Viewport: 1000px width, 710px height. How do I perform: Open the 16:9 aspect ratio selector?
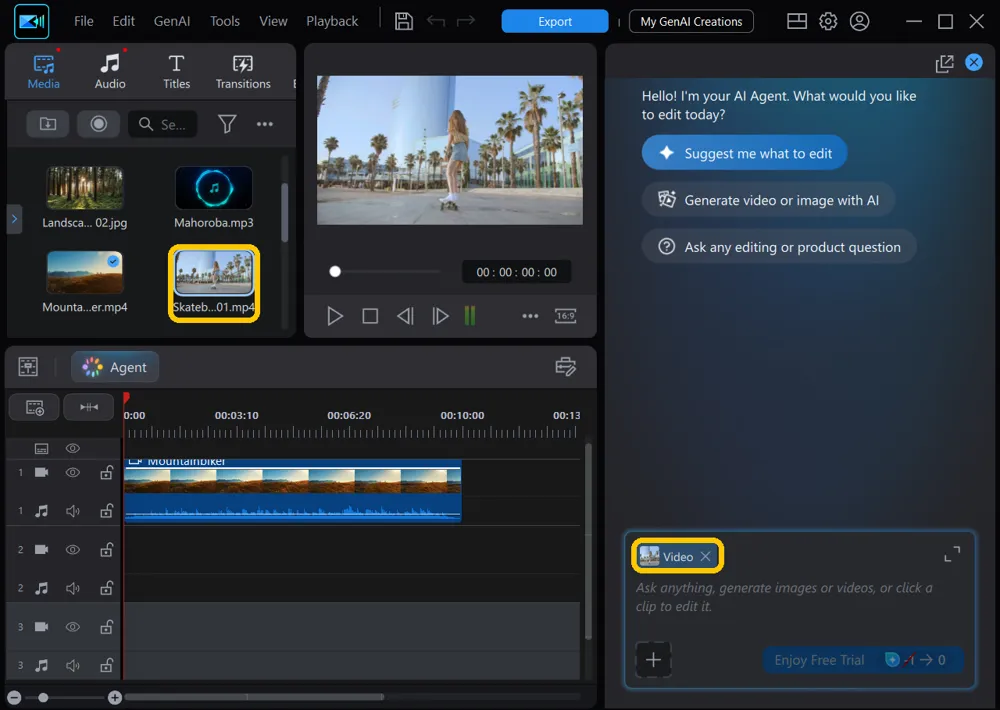pyautogui.click(x=565, y=316)
